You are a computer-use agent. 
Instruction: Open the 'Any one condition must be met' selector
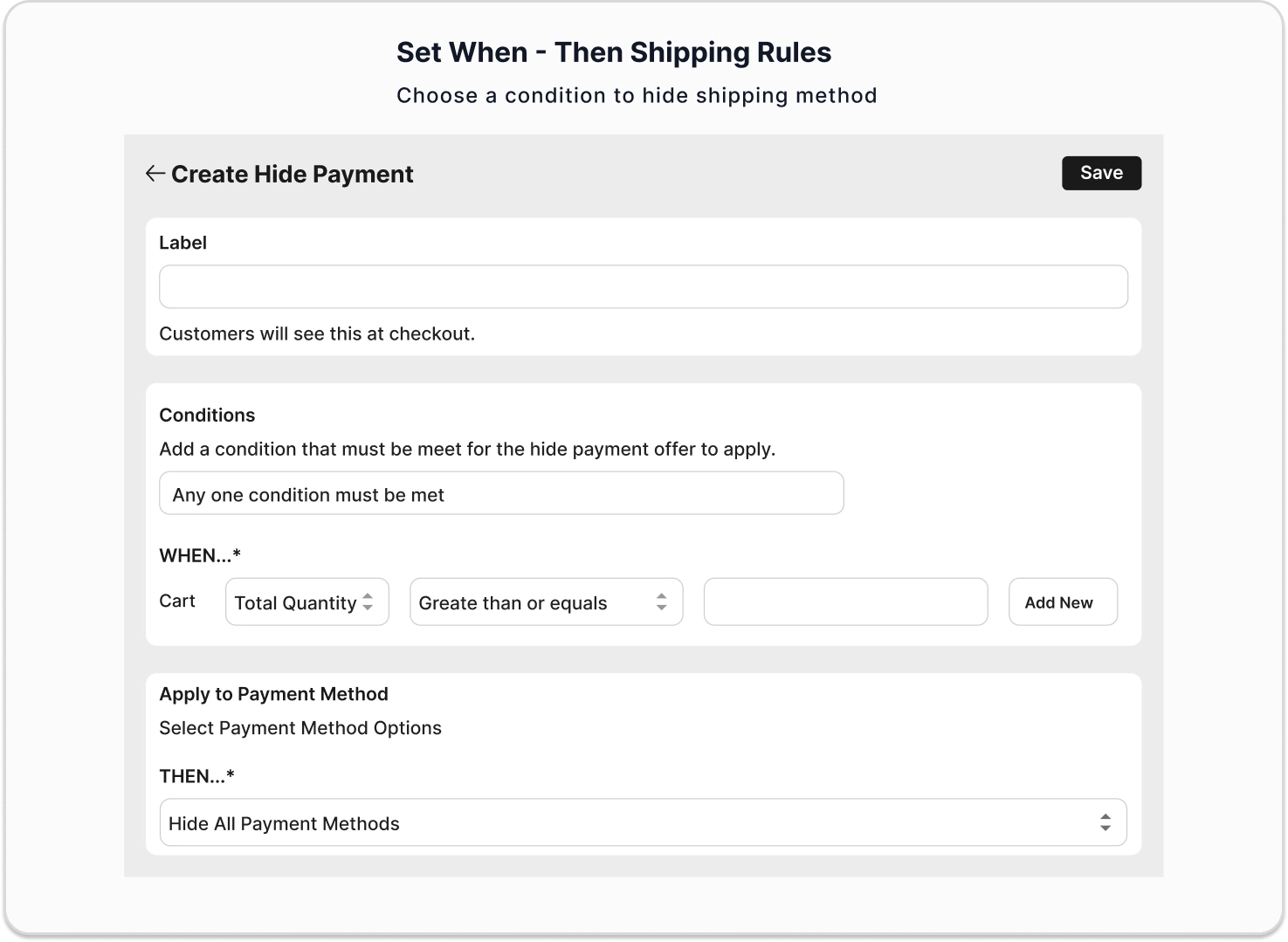point(500,493)
